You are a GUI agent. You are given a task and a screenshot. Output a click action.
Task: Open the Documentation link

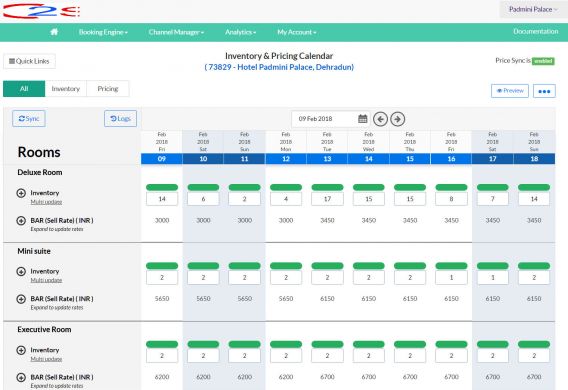click(535, 32)
